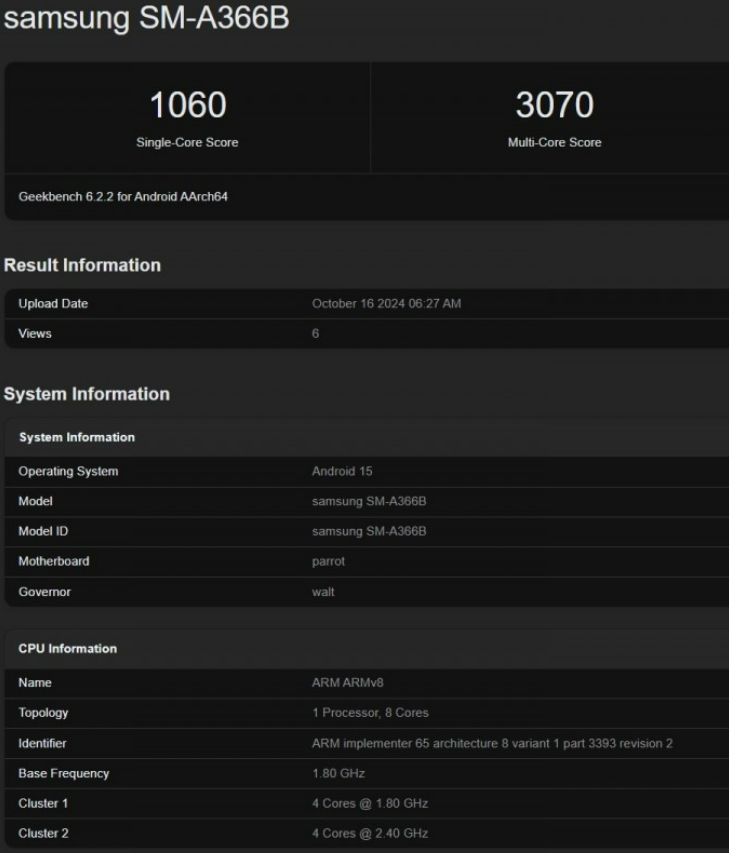Click the Views label

[x=35, y=333]
